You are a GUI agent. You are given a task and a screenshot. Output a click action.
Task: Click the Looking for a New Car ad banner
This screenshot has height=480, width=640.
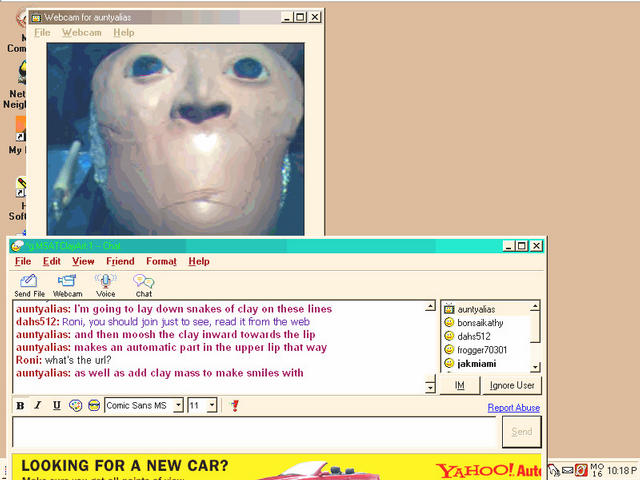tap(277, 467)
